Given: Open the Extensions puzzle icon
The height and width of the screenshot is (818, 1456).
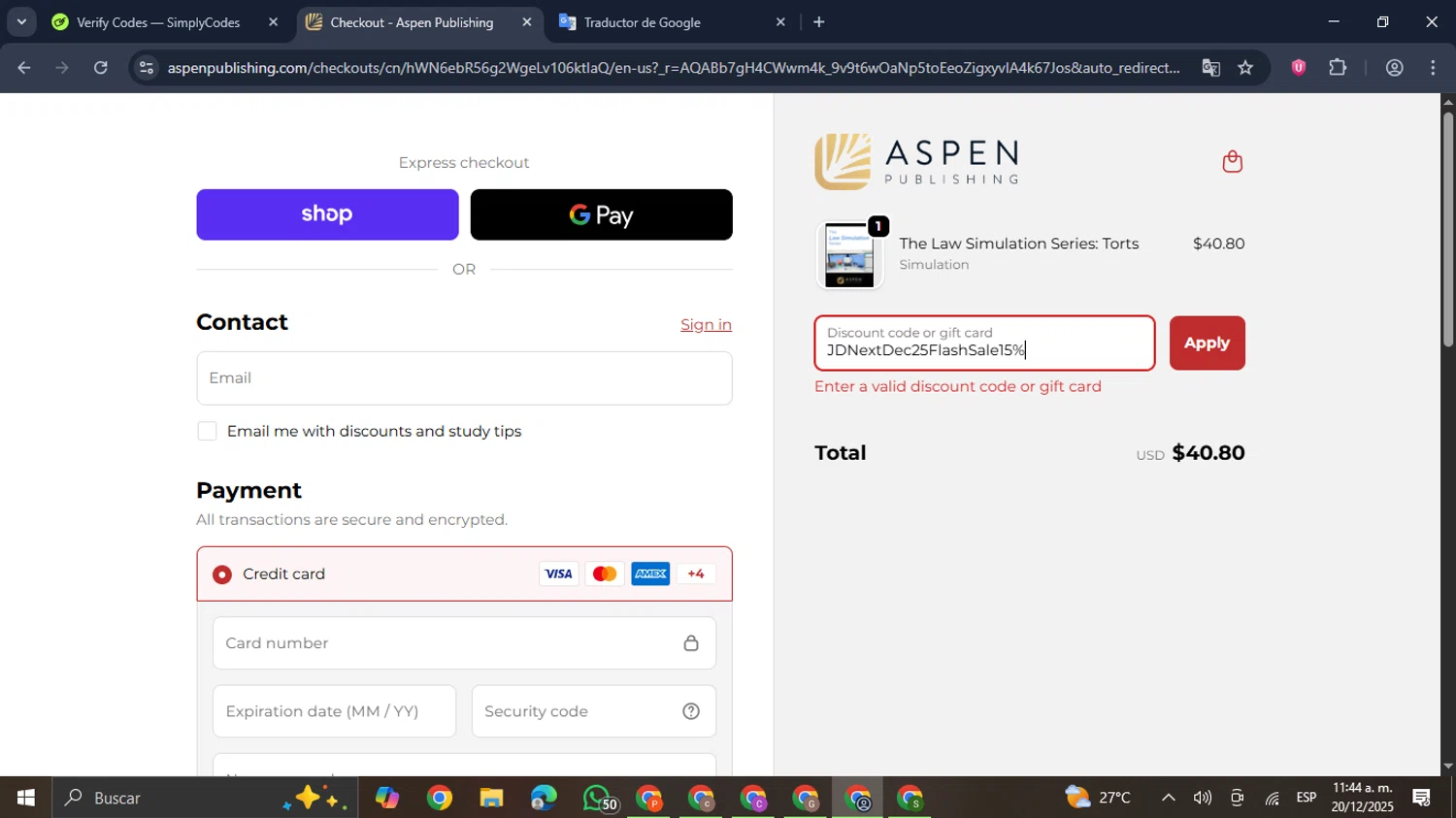Looking at the screenshot, I should click(x=1338, y=68).
